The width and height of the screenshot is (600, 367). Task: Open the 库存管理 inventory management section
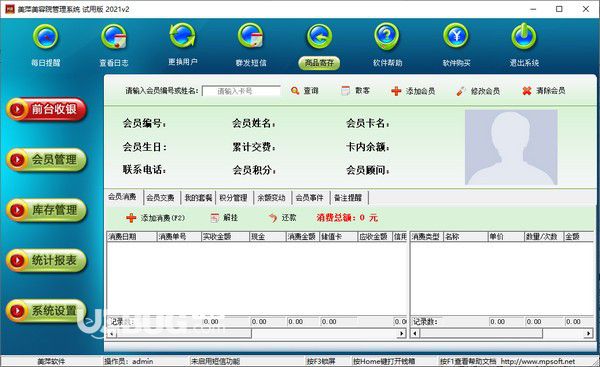(x=46, y=210)
